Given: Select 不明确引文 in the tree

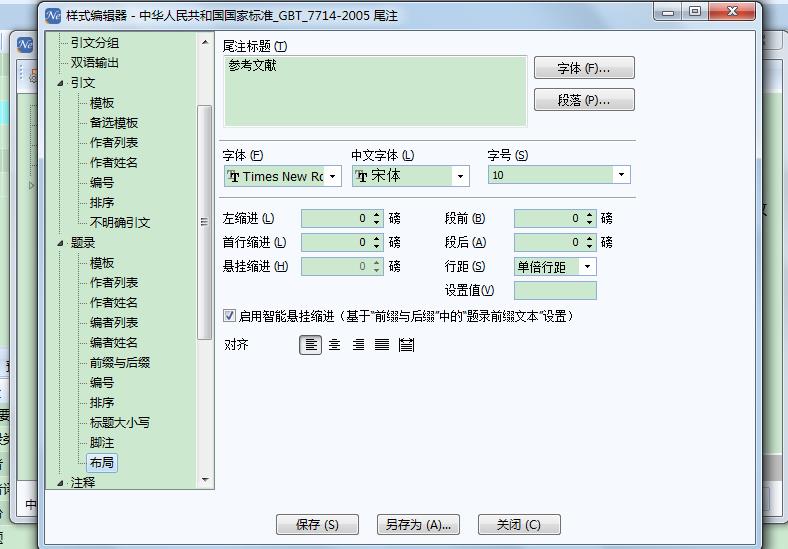Looking at the screenshot, I should click(x=120, y=223).
